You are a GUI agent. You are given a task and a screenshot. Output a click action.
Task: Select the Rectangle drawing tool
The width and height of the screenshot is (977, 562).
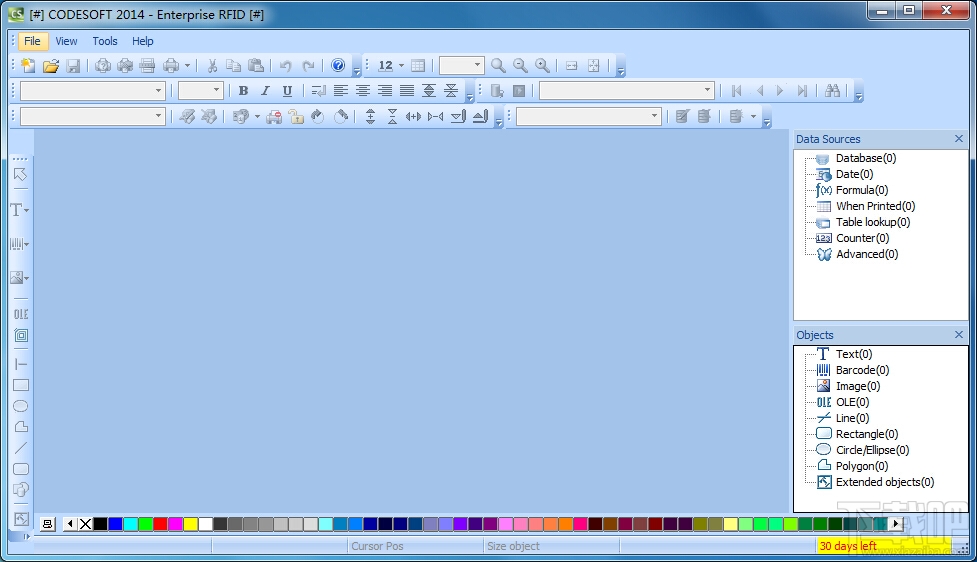pos(21,385)
